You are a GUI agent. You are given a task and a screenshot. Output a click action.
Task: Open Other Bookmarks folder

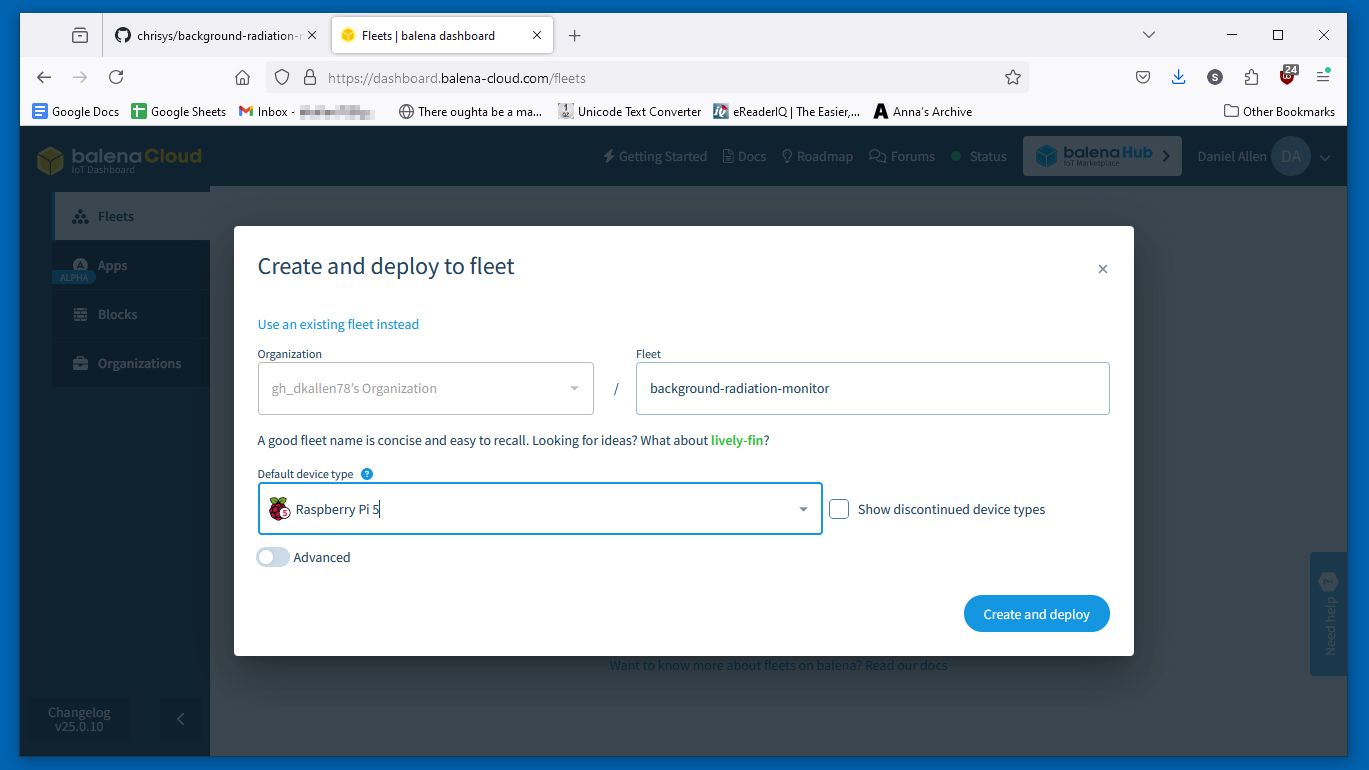[x=1279, y=111]
